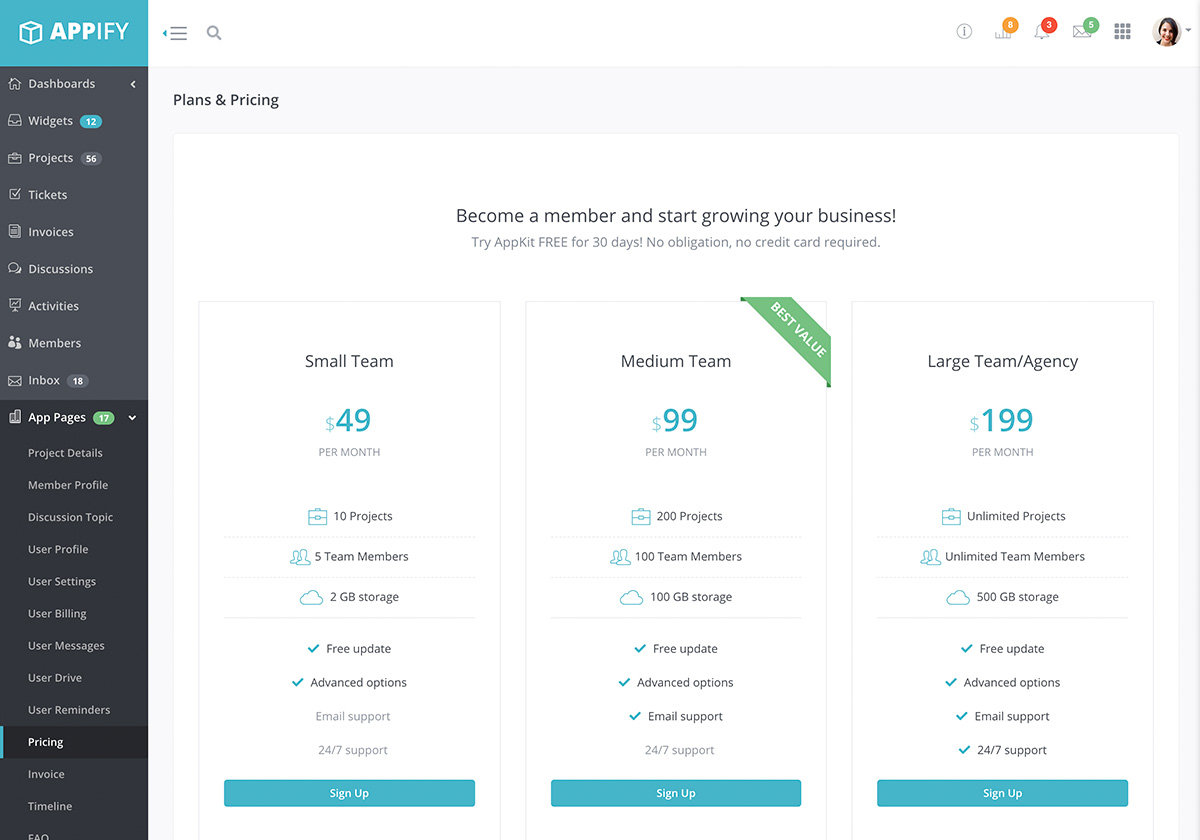This screenshot has width=1200, height=840.
Task: Sign up for the Small Team plan
Action: click(349, 793)
